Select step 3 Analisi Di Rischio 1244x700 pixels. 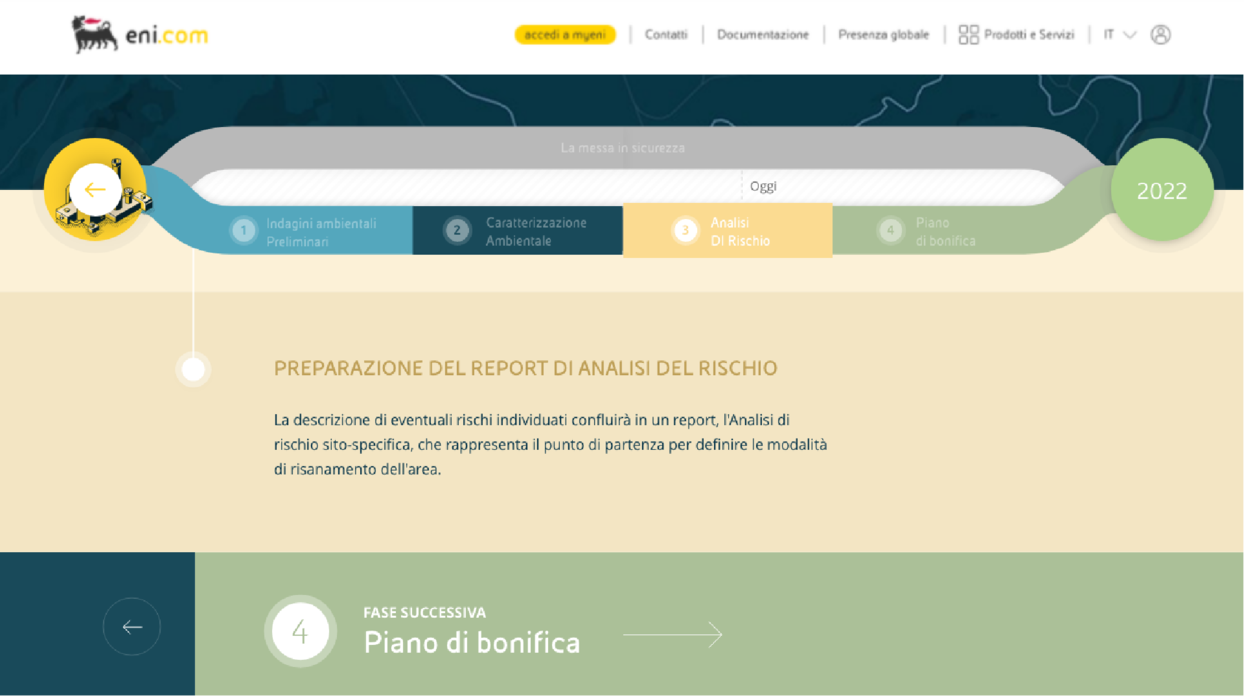coord(728,231)
